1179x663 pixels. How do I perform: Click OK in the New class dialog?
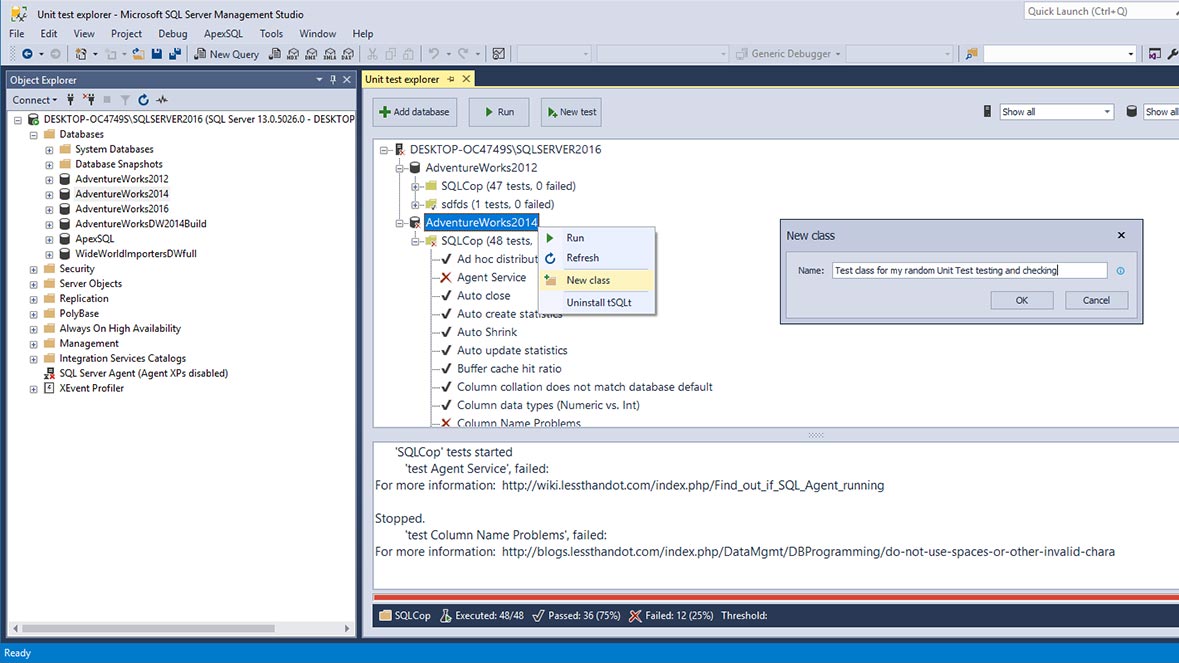coord(1021,300)
